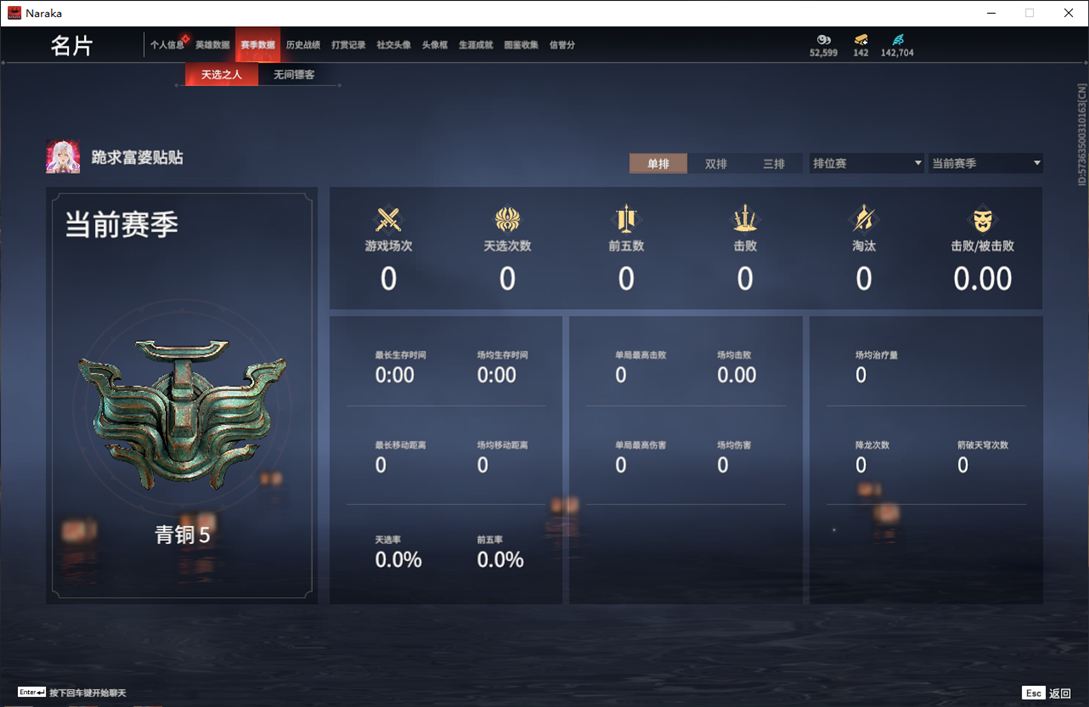Click the 箭破天穹次数 stat
Image resolution: width=1089 pixels, height=707 pixels.
982,457
